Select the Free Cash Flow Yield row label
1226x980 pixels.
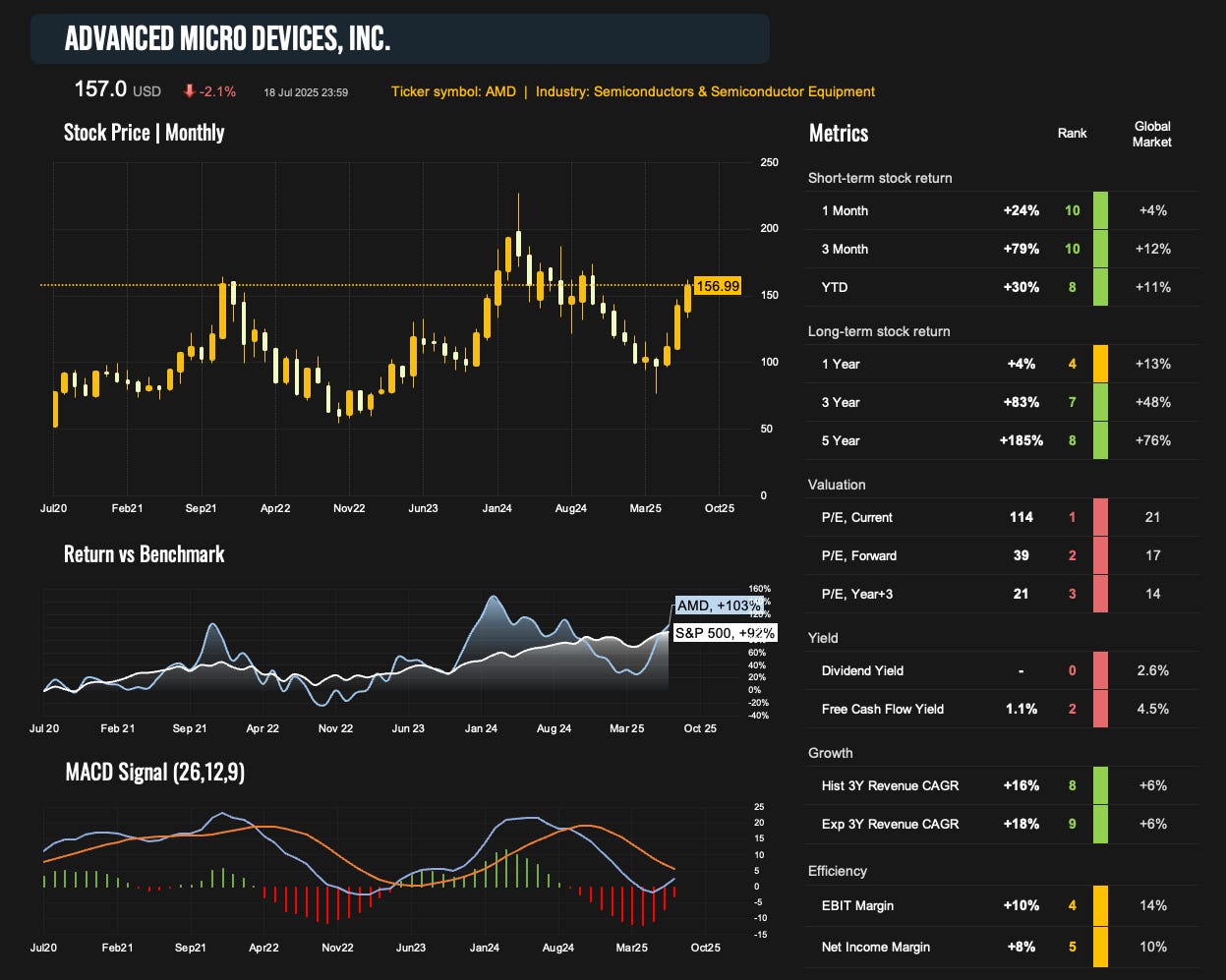tap(883, 709)
